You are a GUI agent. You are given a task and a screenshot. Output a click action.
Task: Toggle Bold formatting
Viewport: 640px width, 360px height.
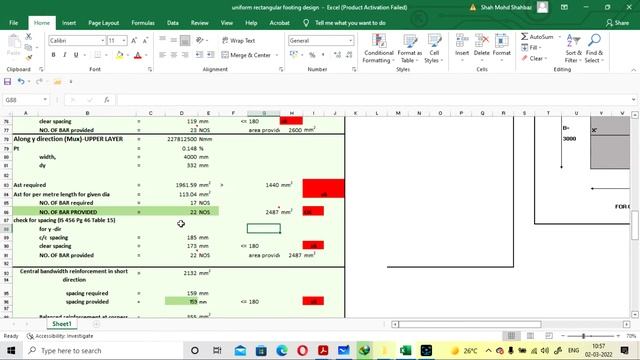[x=53, y=55]
